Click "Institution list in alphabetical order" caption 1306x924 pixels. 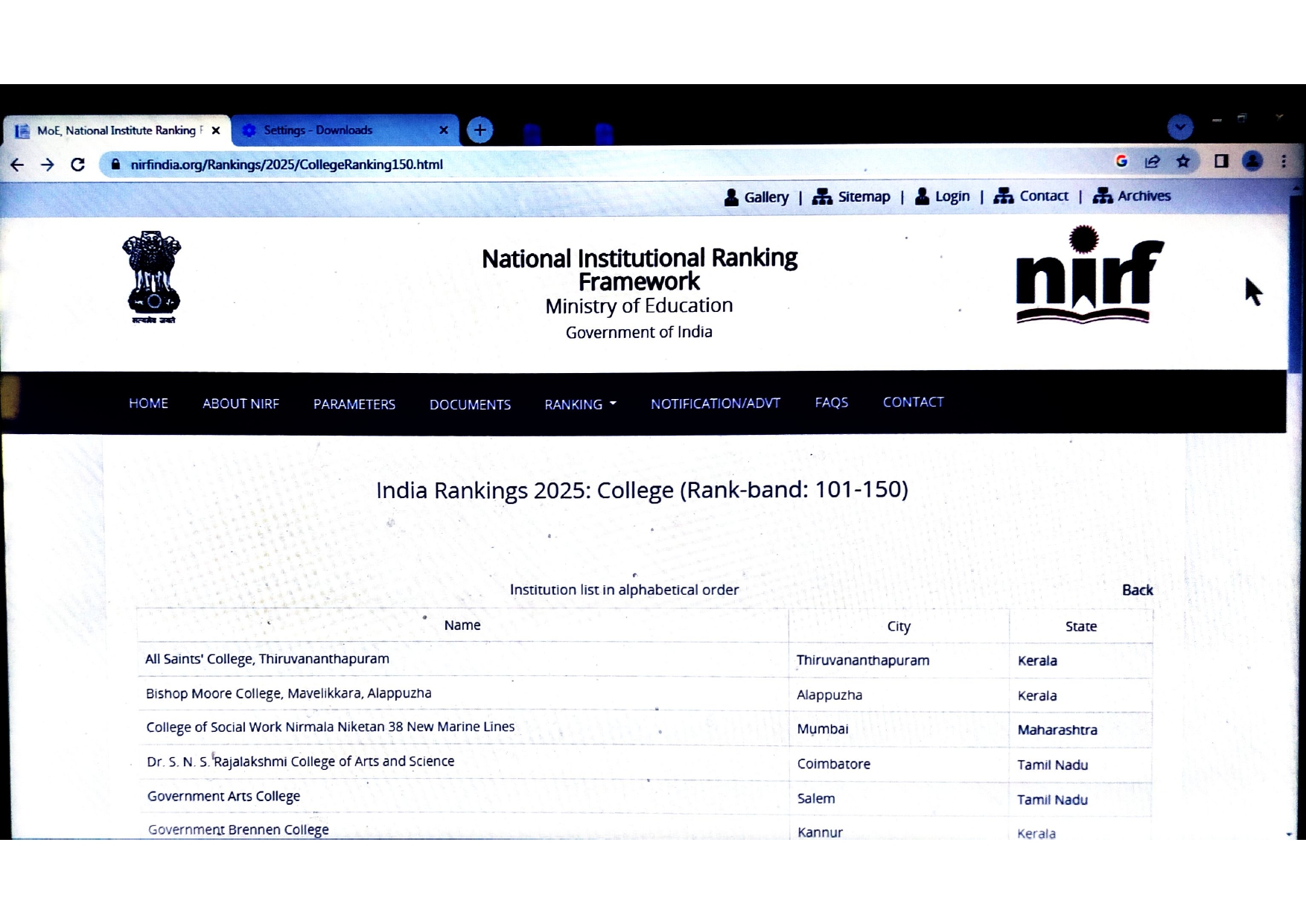click(624, 590)
